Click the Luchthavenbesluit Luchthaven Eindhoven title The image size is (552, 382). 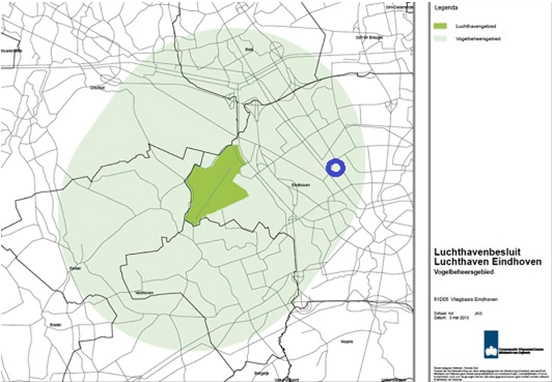coord(488,257)
